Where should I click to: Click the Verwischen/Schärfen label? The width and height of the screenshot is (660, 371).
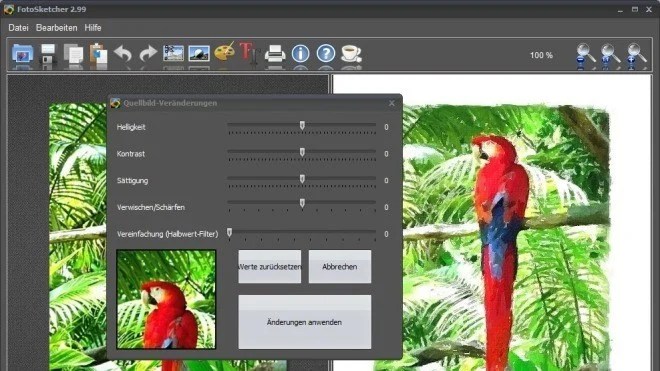[x=151, y=208]
